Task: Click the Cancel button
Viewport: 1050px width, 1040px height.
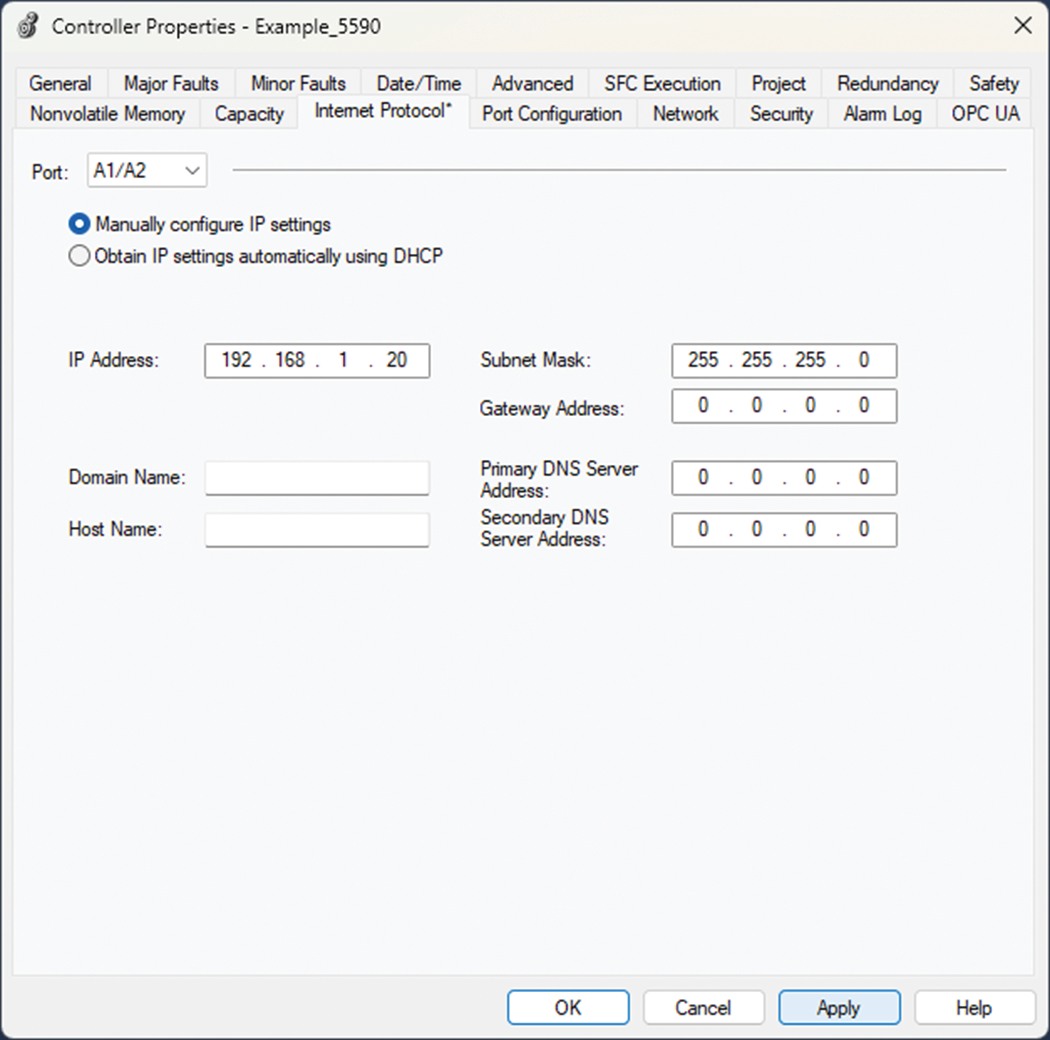Action: tap(703, 1008)
